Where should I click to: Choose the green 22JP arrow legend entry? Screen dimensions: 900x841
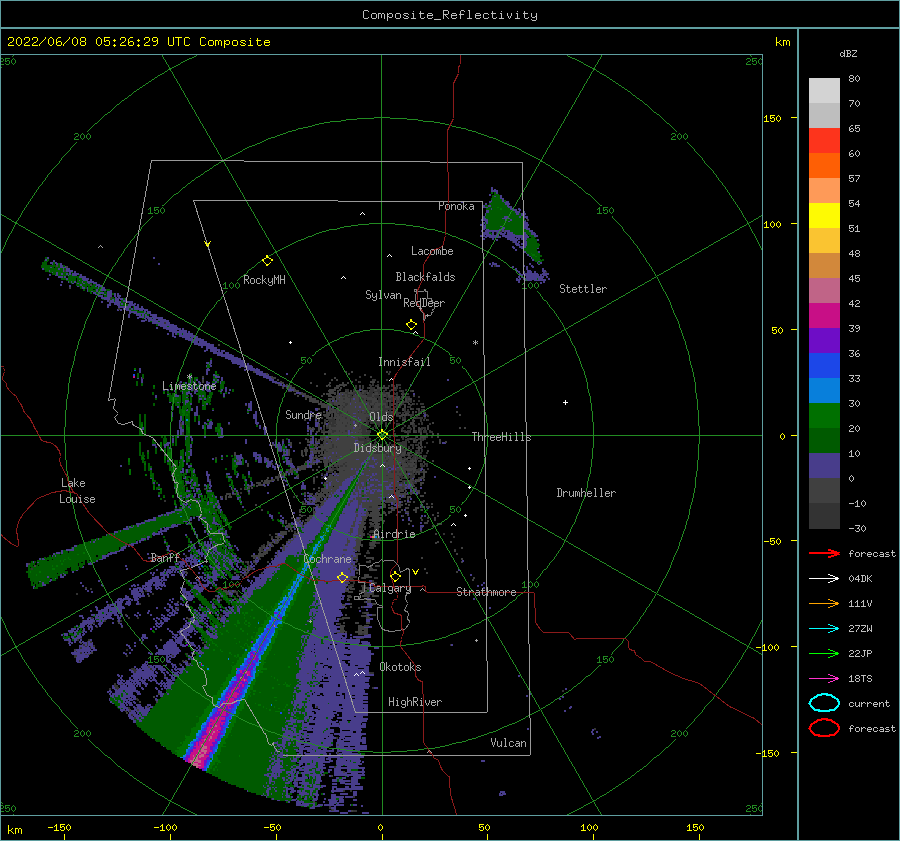point(824,653)
